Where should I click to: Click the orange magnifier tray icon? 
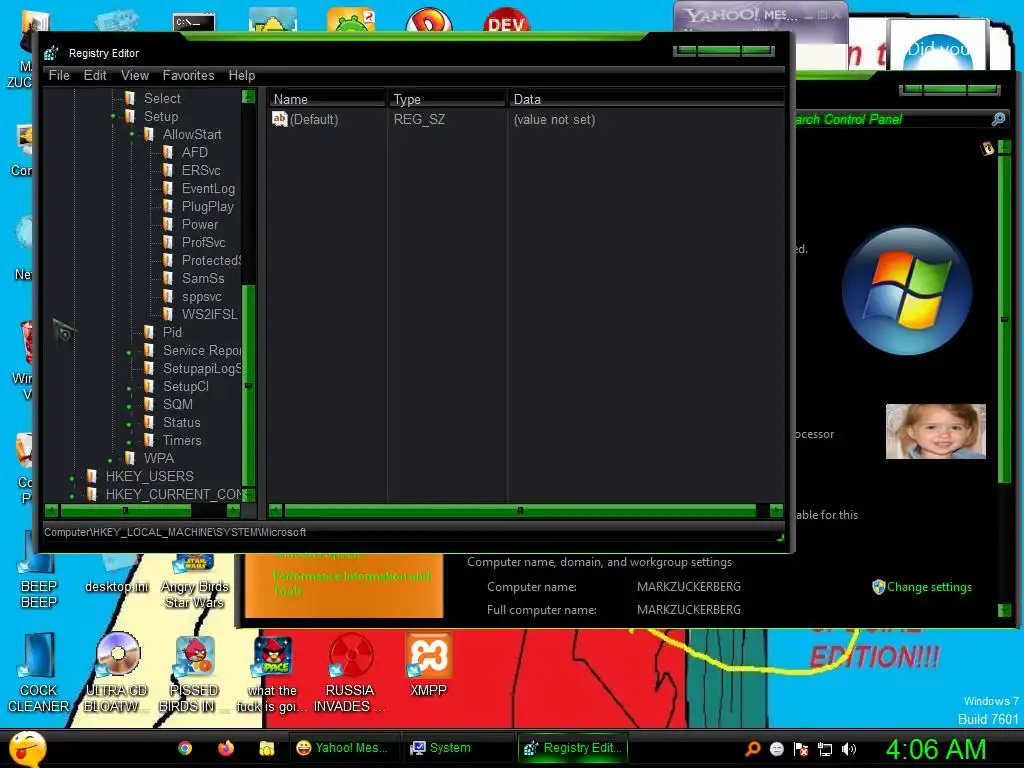(752, 749)
